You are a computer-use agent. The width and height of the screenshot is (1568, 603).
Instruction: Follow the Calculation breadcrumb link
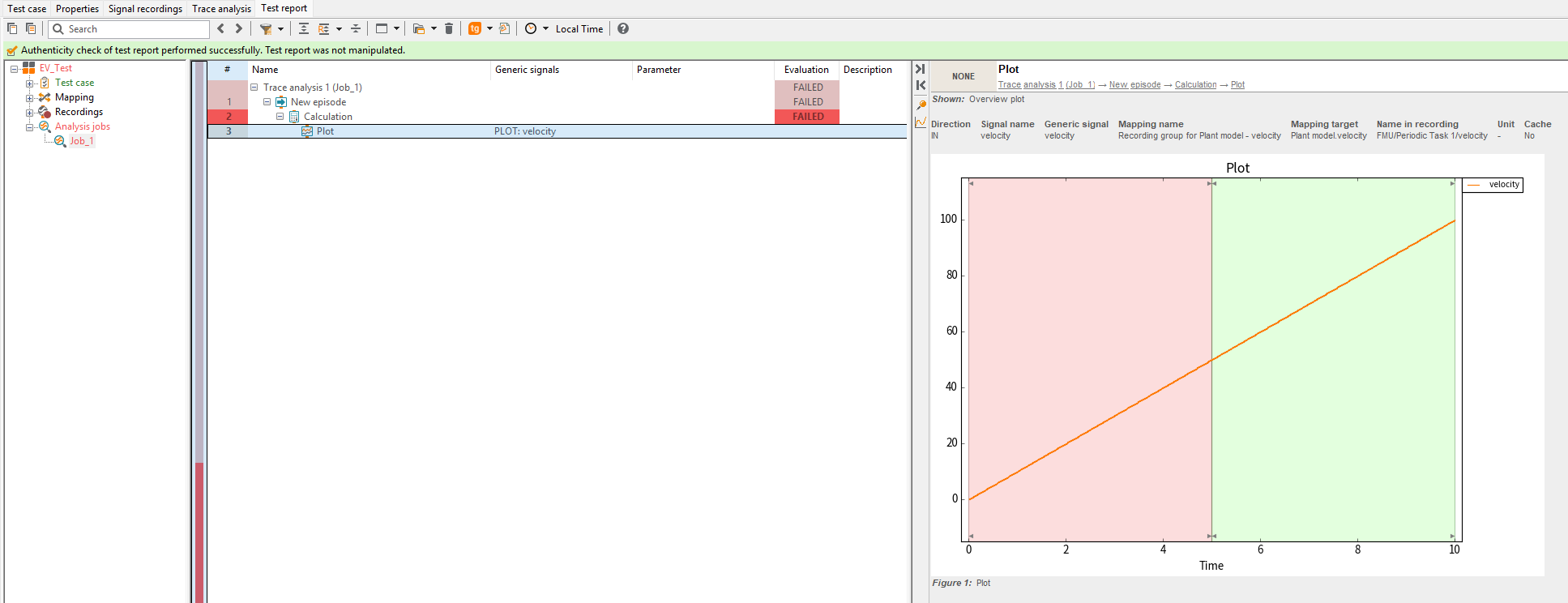1196,85
